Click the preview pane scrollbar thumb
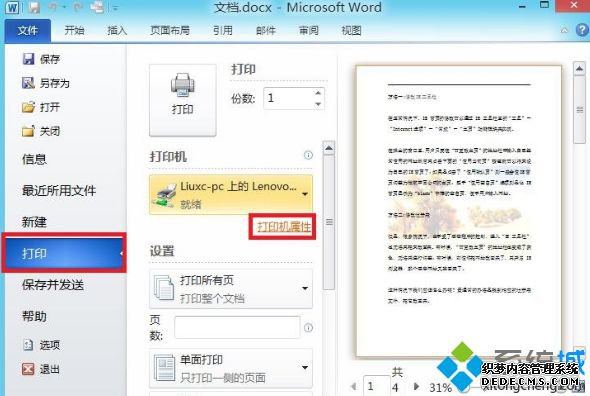 tap(579, 110)
